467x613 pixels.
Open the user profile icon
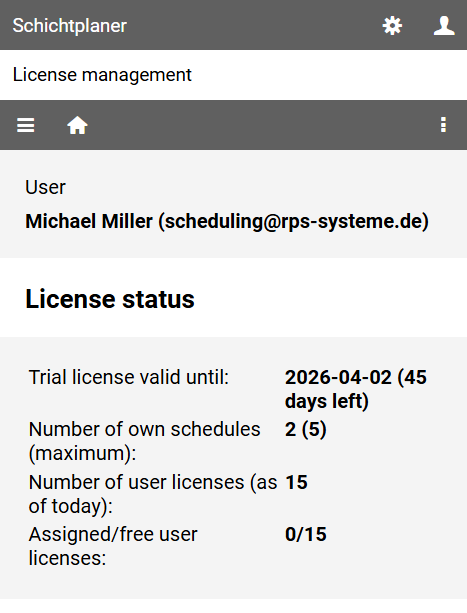pyautogui.click(x=444, y=26)
